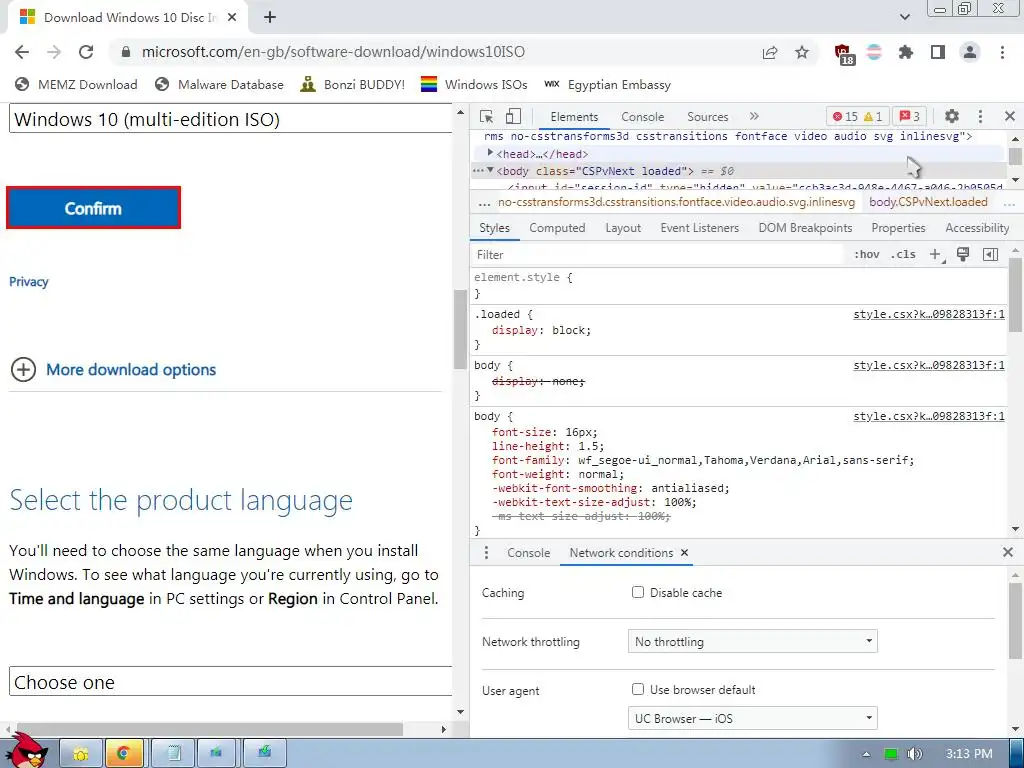Open the first style.csx source link for .loaded
Viewport: 1024px width, 768px height.
click(x=929, y=314)
